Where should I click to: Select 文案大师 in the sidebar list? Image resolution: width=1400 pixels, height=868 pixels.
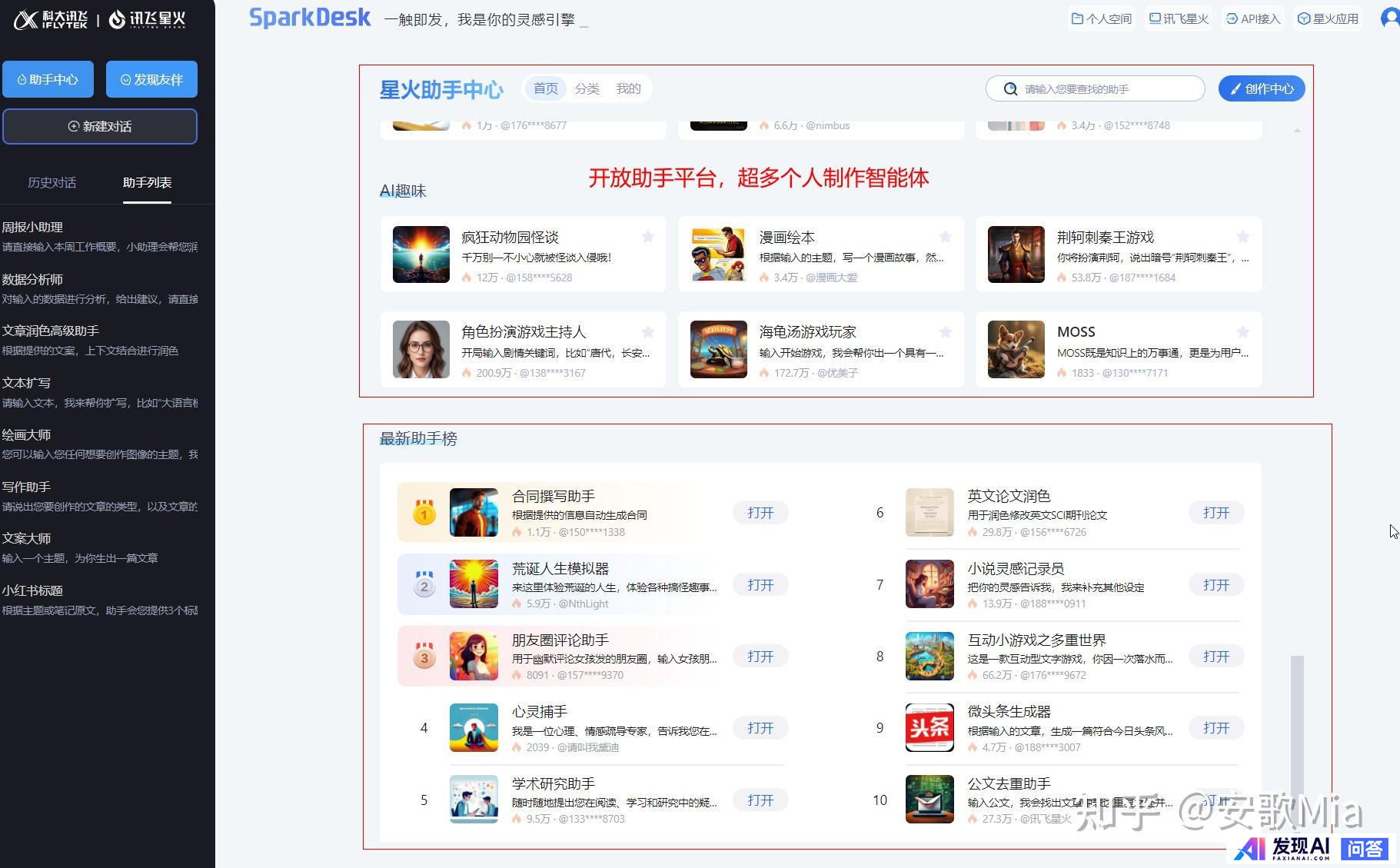(x=100, y=547)
